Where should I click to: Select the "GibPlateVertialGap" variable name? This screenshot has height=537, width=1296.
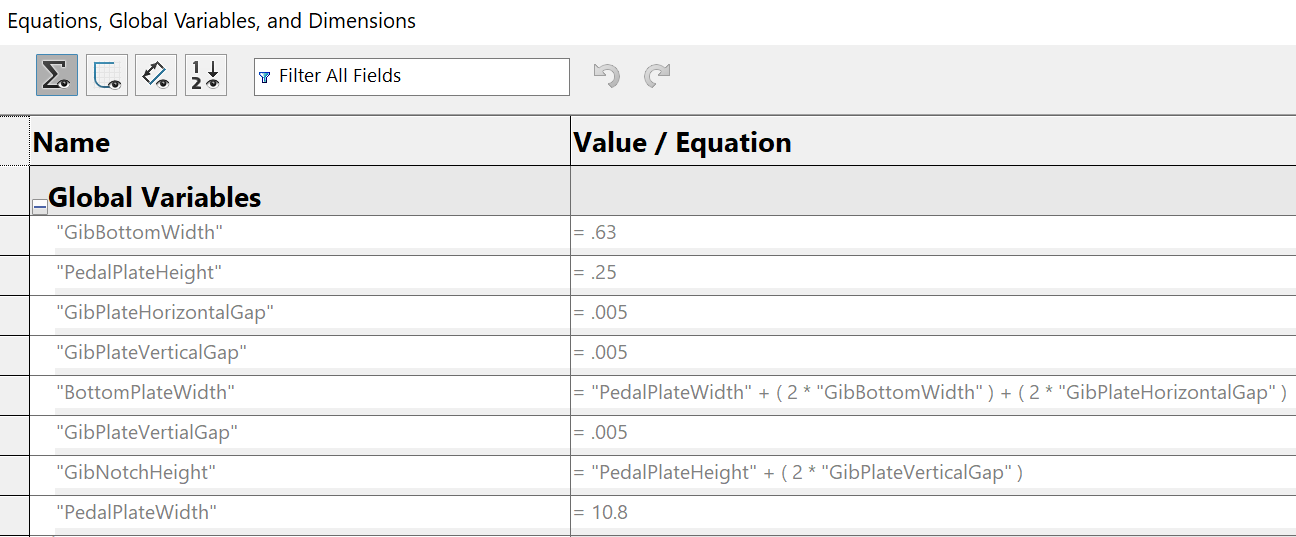tap(147, 432)
